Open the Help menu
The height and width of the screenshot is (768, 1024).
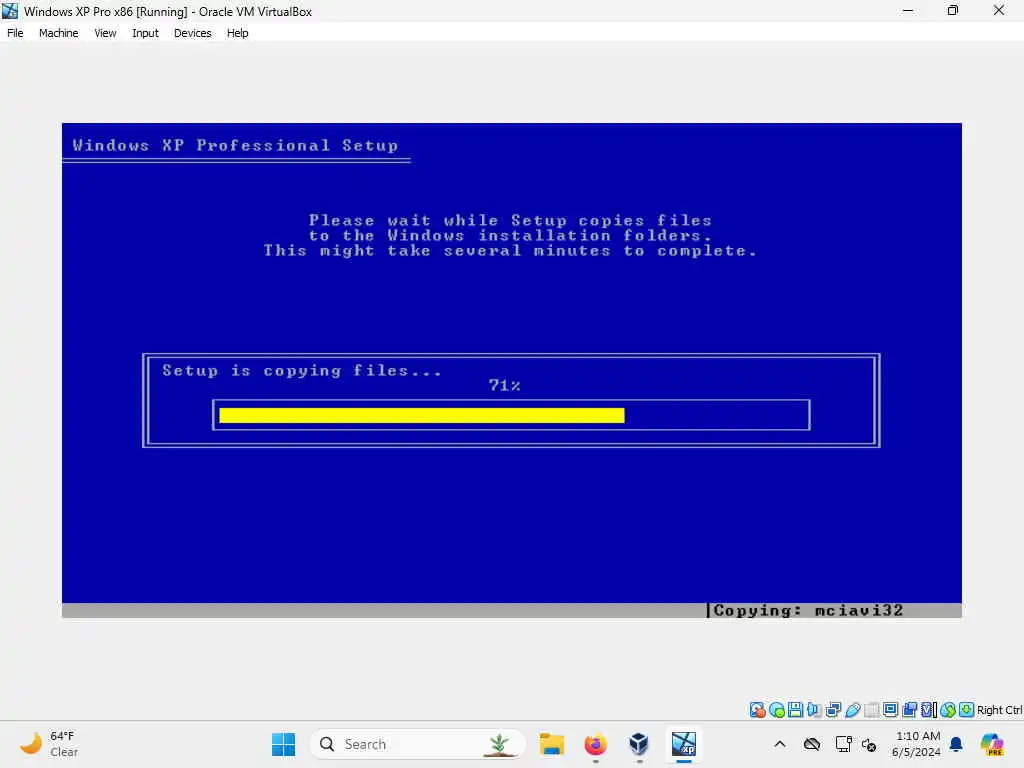(238, 33)
